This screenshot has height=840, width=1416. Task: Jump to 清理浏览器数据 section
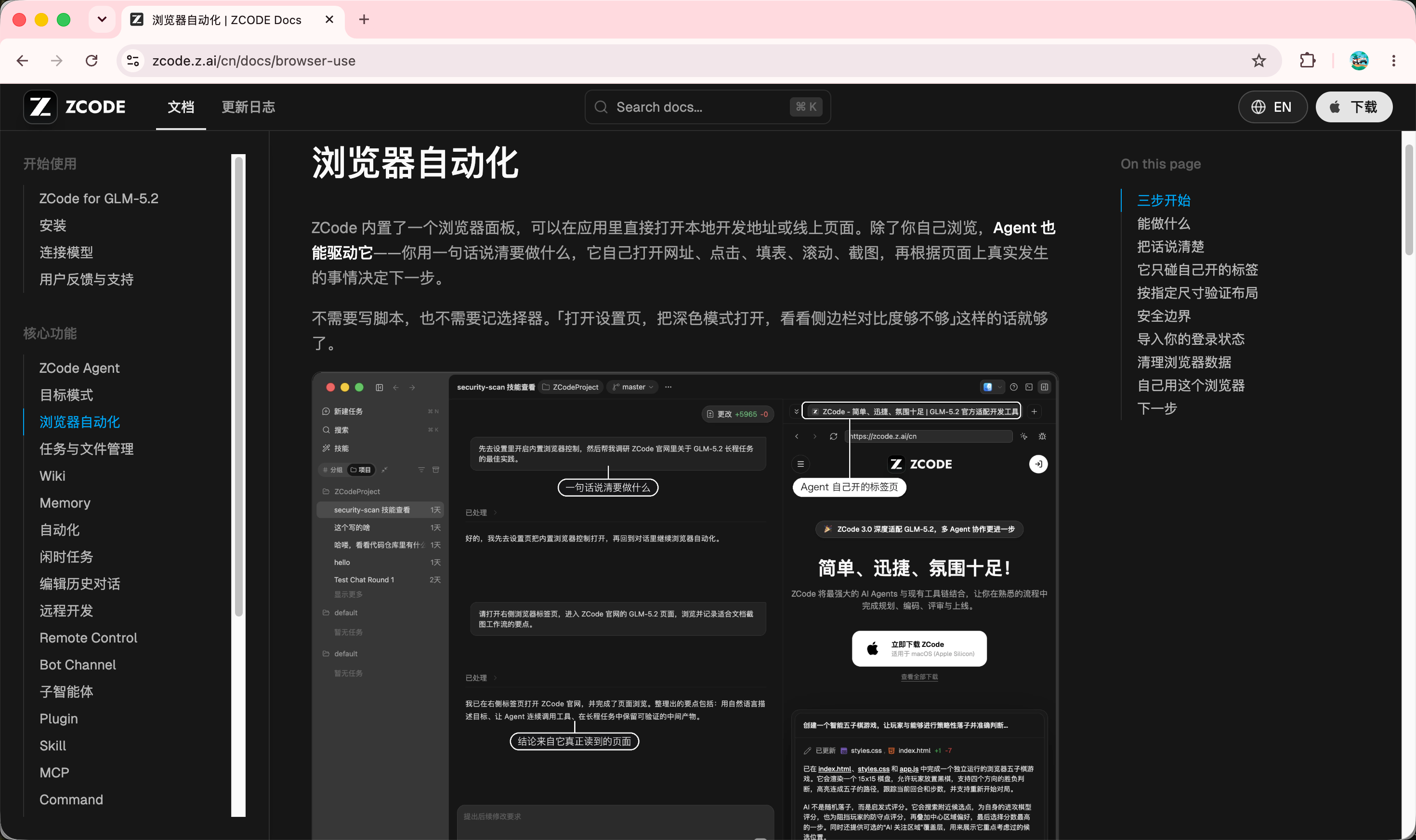1184,363
